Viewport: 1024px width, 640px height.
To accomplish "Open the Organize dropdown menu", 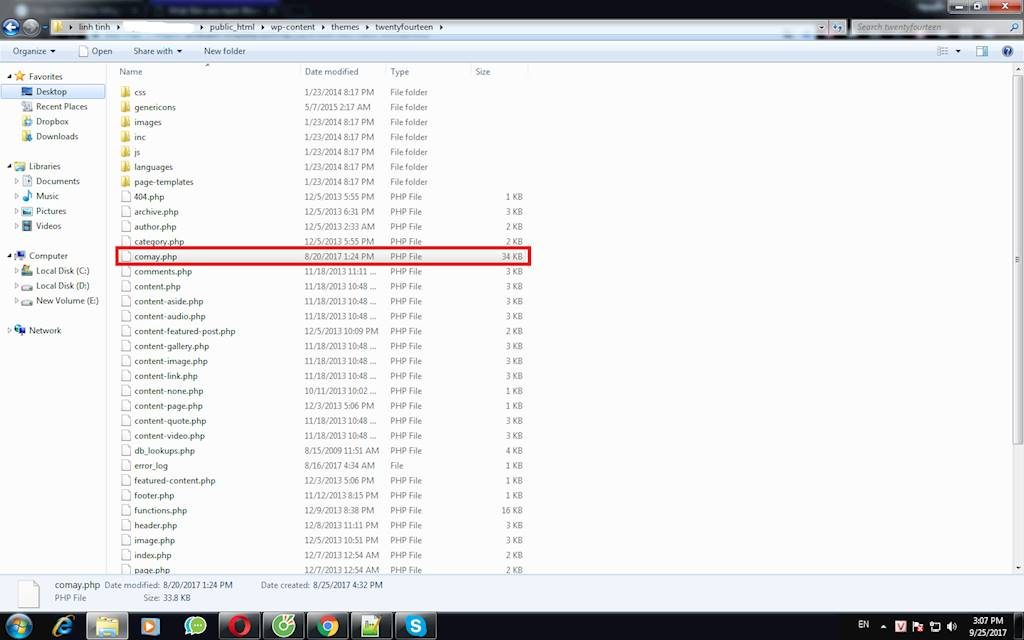I will [34, 51].
